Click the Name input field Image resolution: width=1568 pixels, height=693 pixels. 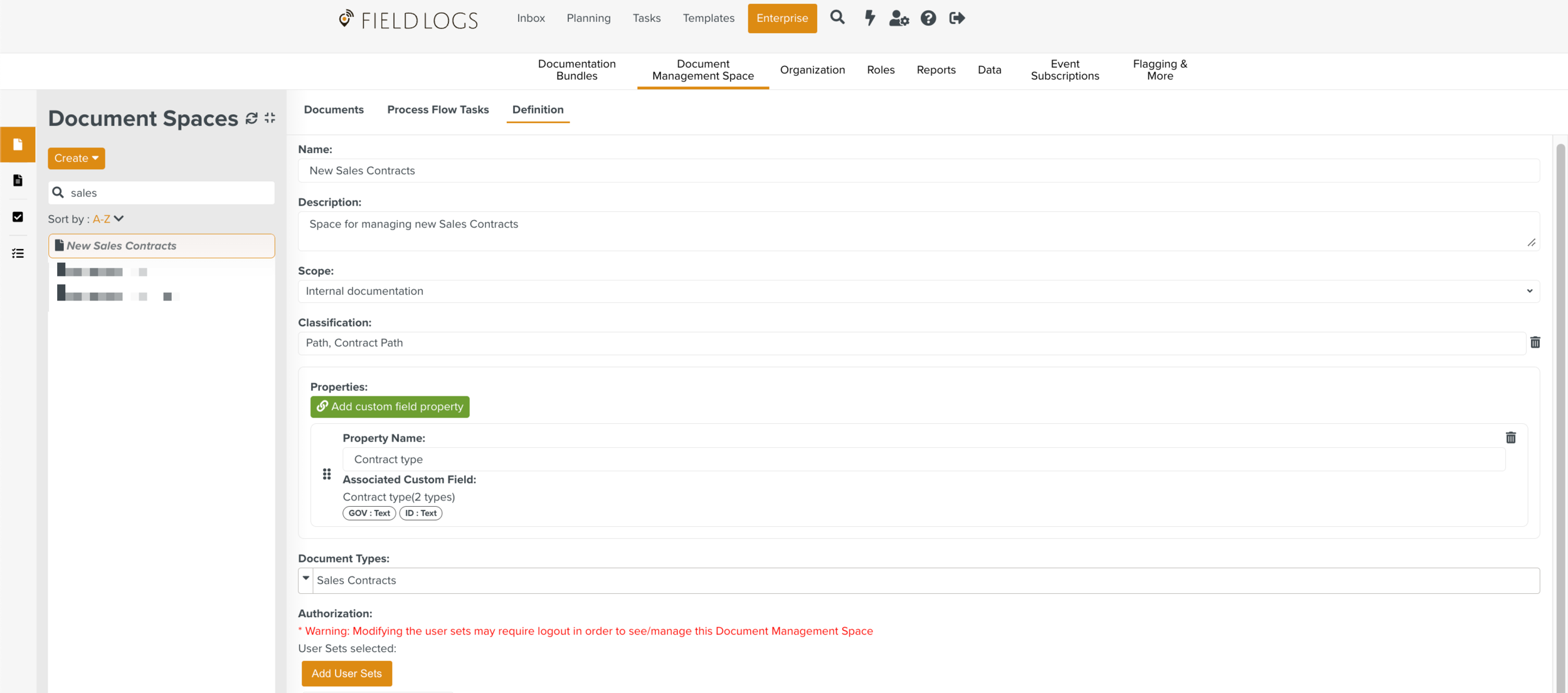[918, 171]
